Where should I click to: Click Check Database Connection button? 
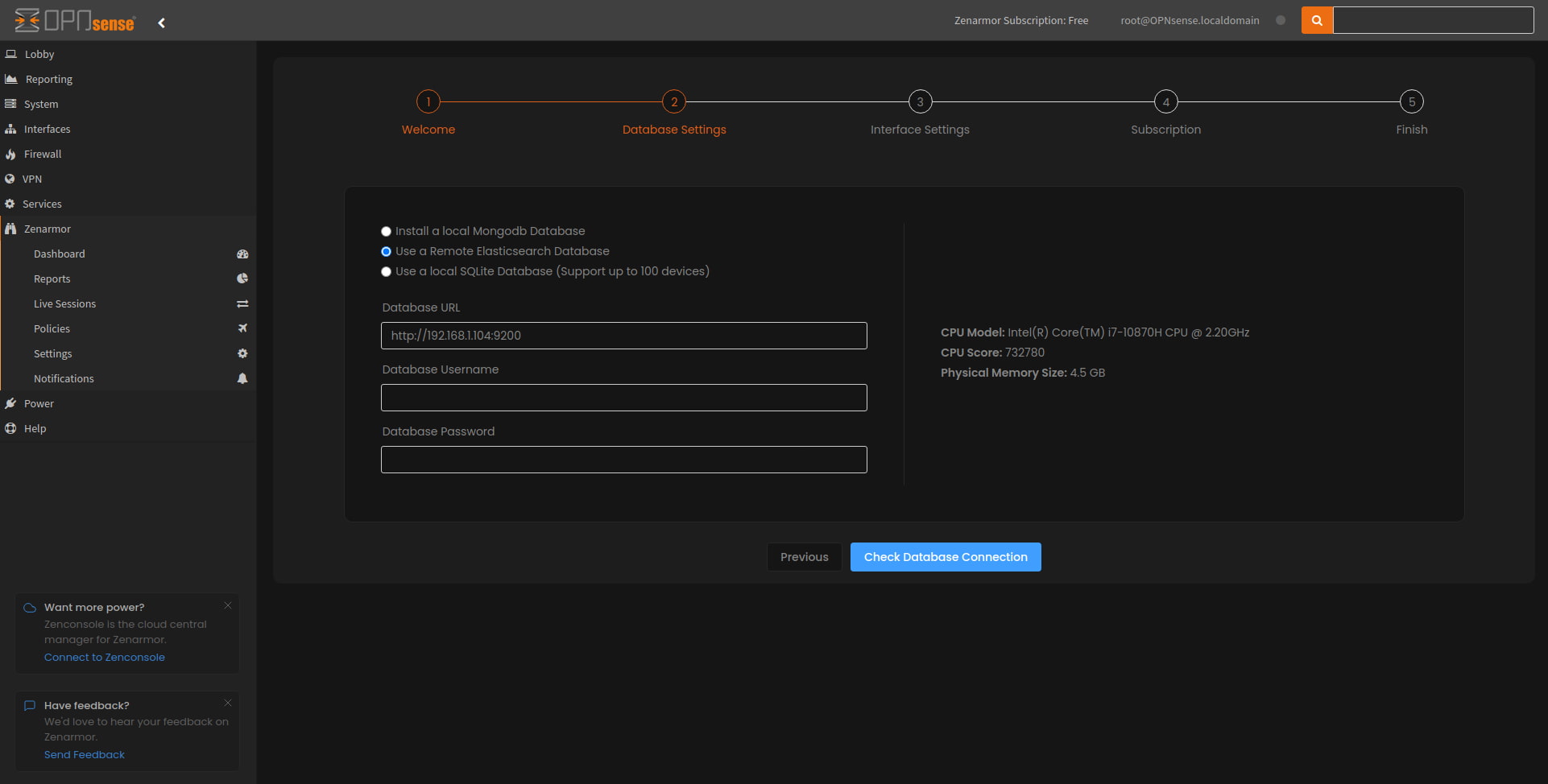pos(946,557)
